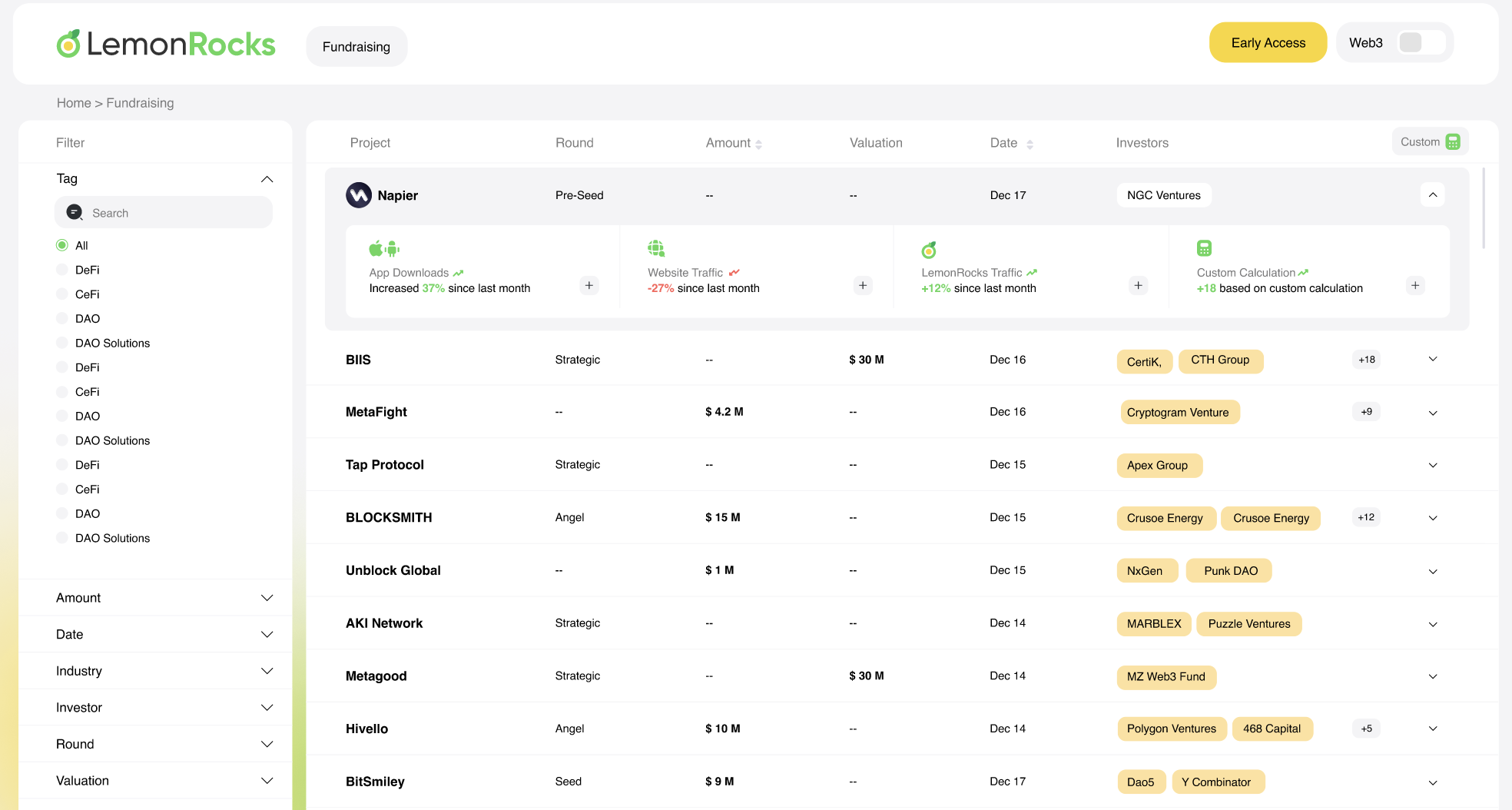Toggle the Web3 switch

(1421, 42)
